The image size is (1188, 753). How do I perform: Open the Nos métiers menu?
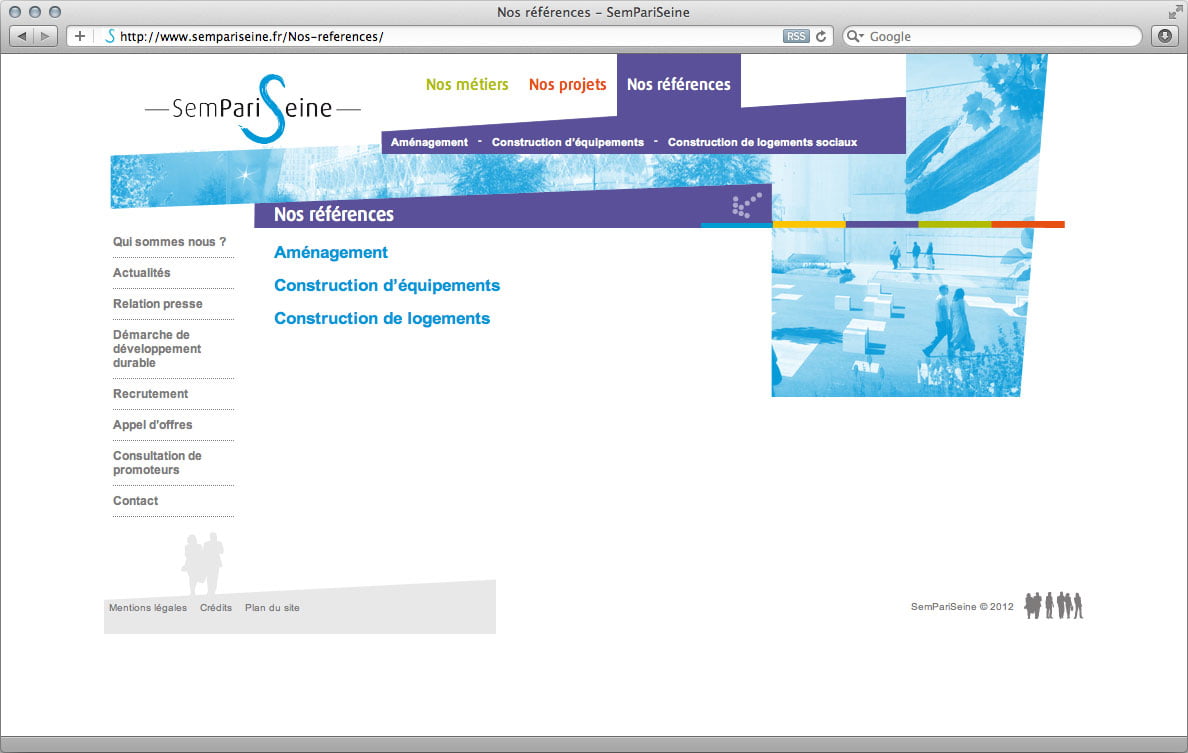tap(467, 84)
